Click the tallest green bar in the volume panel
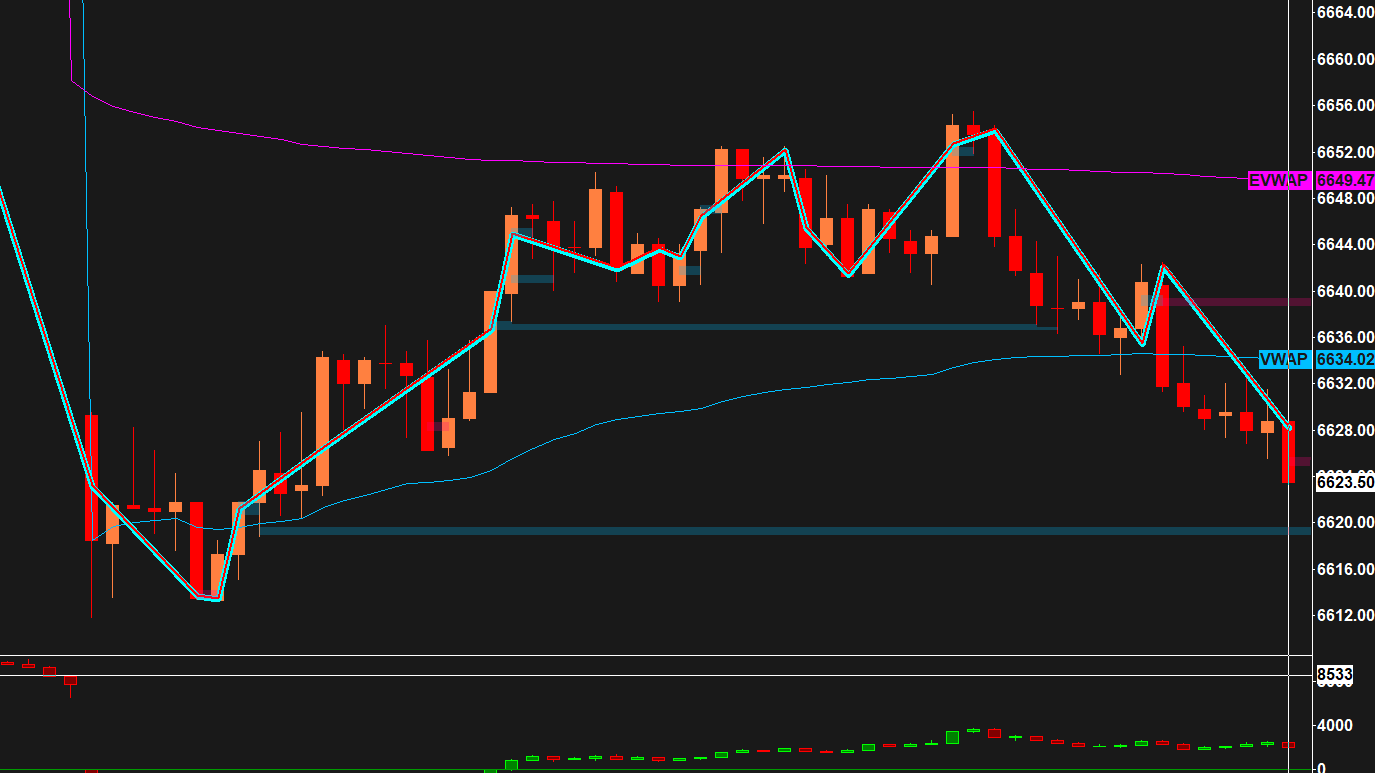The image size is (1375, 773). pos(953,737)
